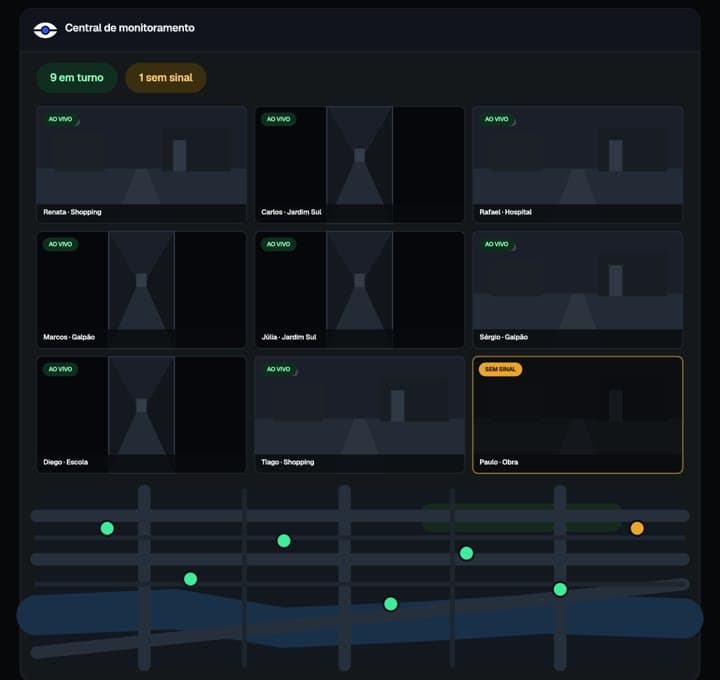Click the AO VIVO badge on Marcos's feed
Viewport: 720px width, 680px height.
[x=61, y=244]
